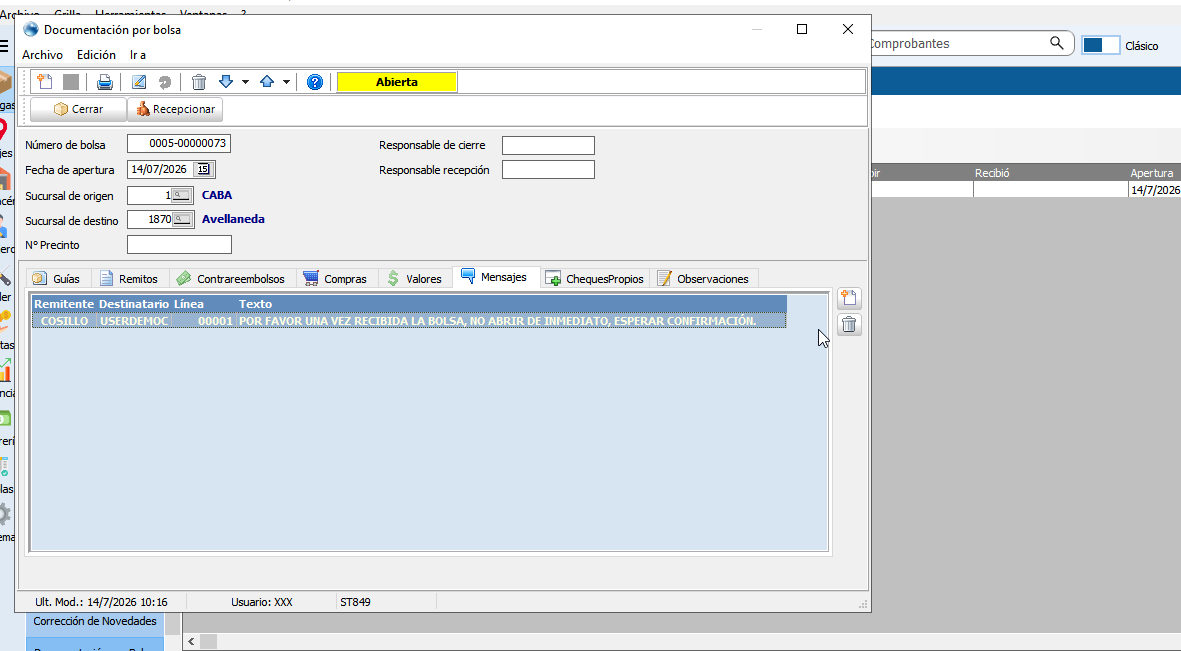Open dropdown next to down arrow
Viewport: 1181px width, 651px height.
pos(246,82)
